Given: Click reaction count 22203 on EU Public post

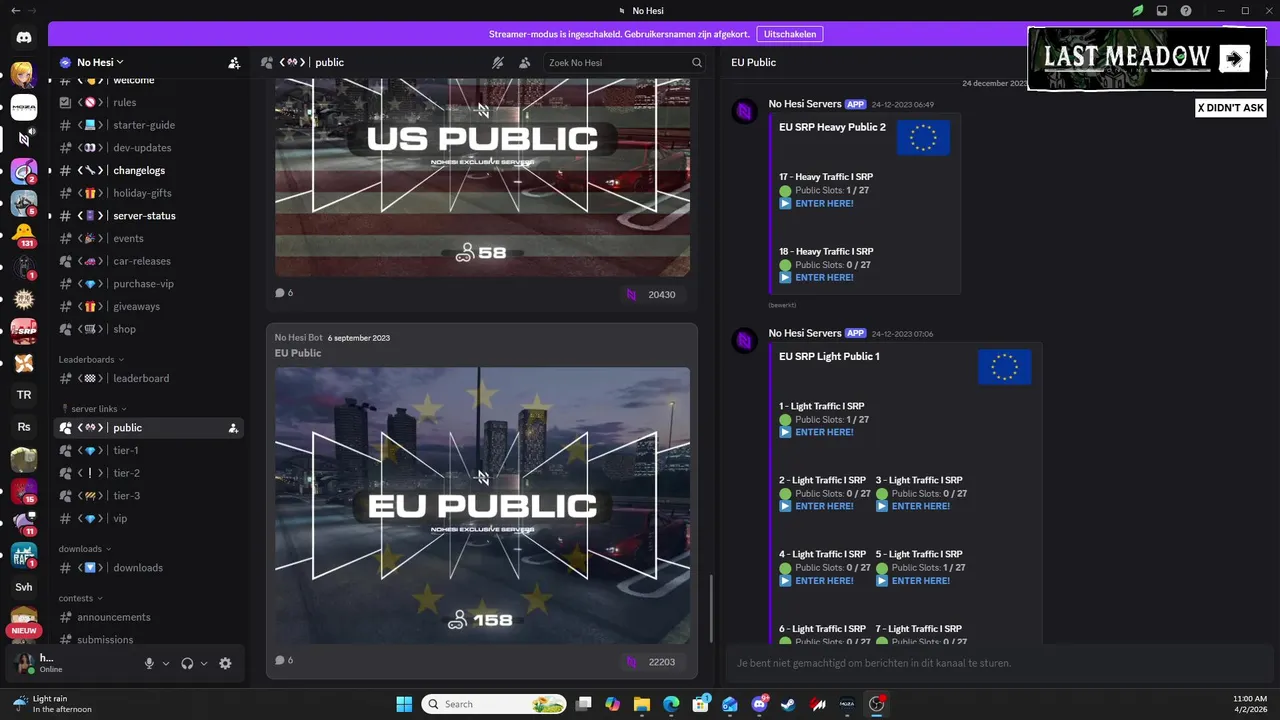Looking at the screenshot, I should (651, 662).
